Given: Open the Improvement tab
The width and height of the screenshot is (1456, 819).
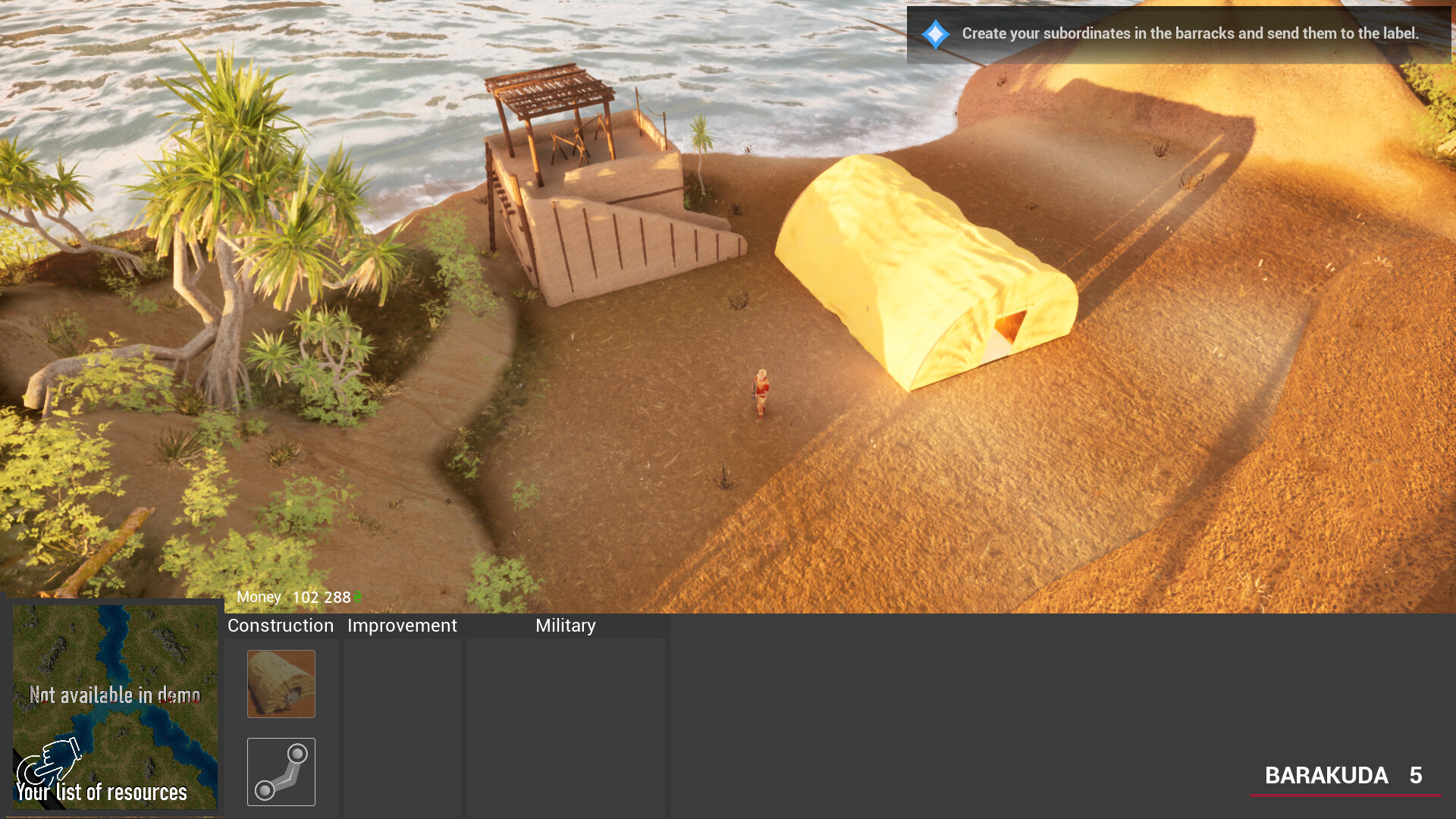Looking at the screenshot, I should [x=402, y=626].
